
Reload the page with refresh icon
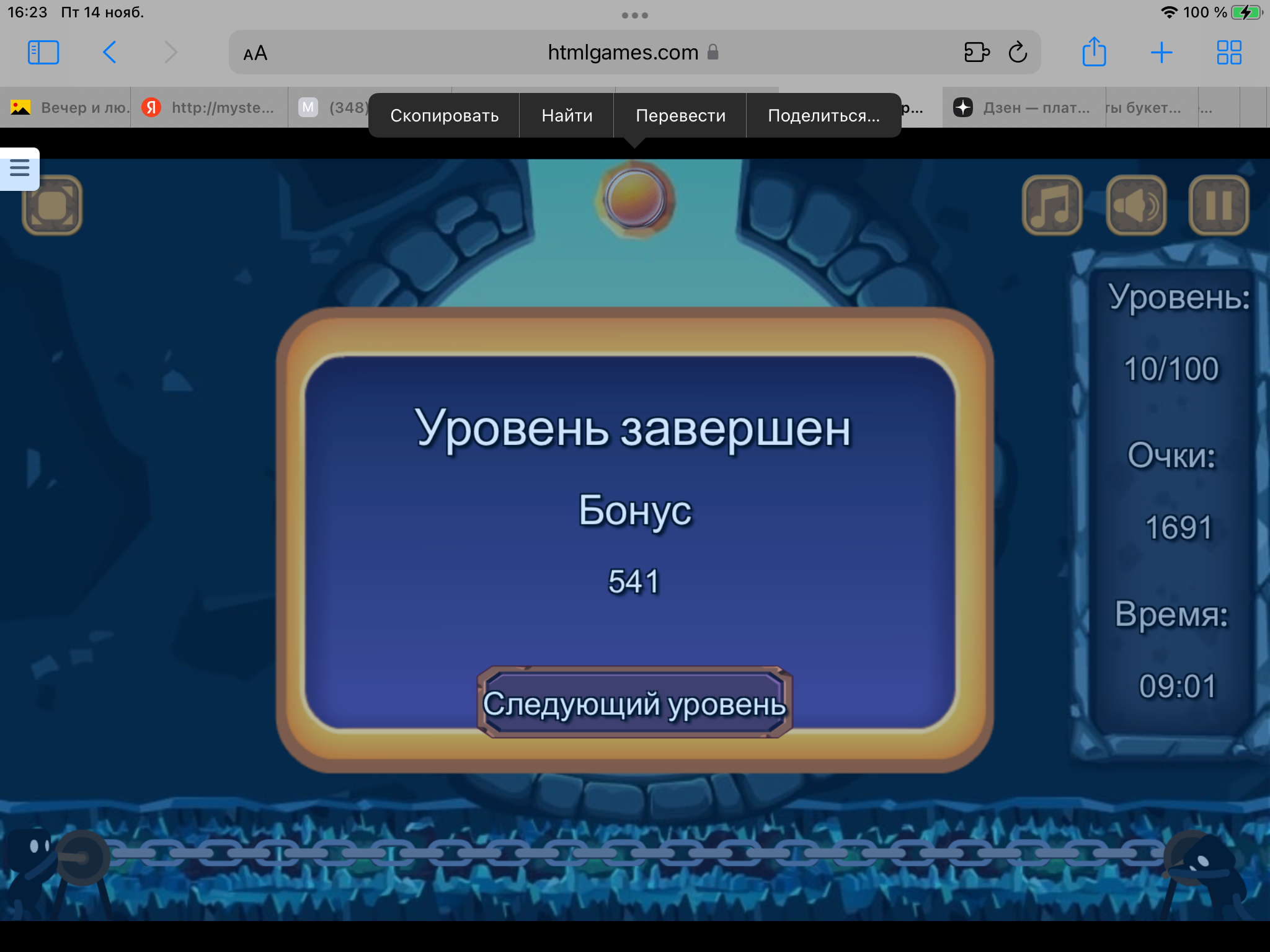click(1018, 53)
